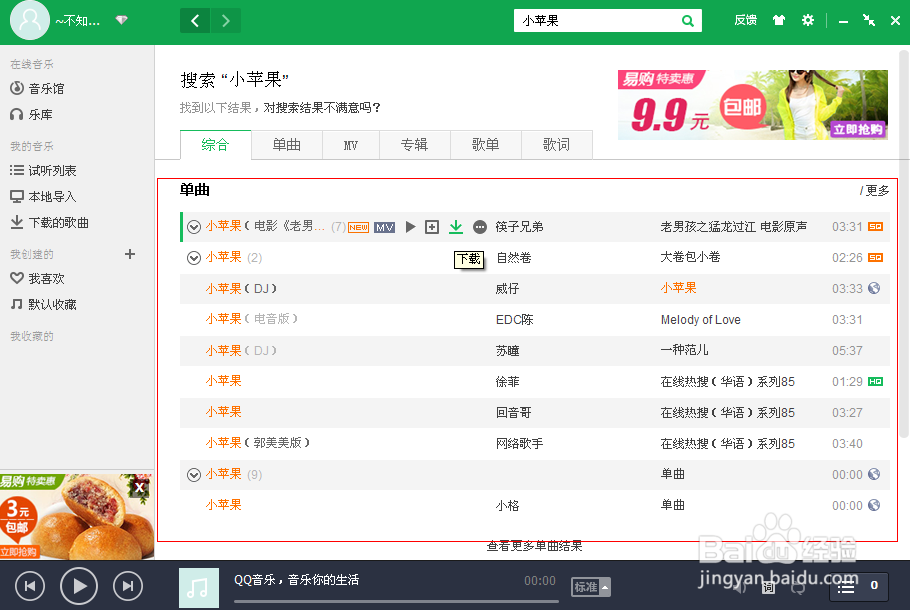Click the search magnifier icon
The width and height of the screenshot is (910, 610).
(x=687, y=21)
